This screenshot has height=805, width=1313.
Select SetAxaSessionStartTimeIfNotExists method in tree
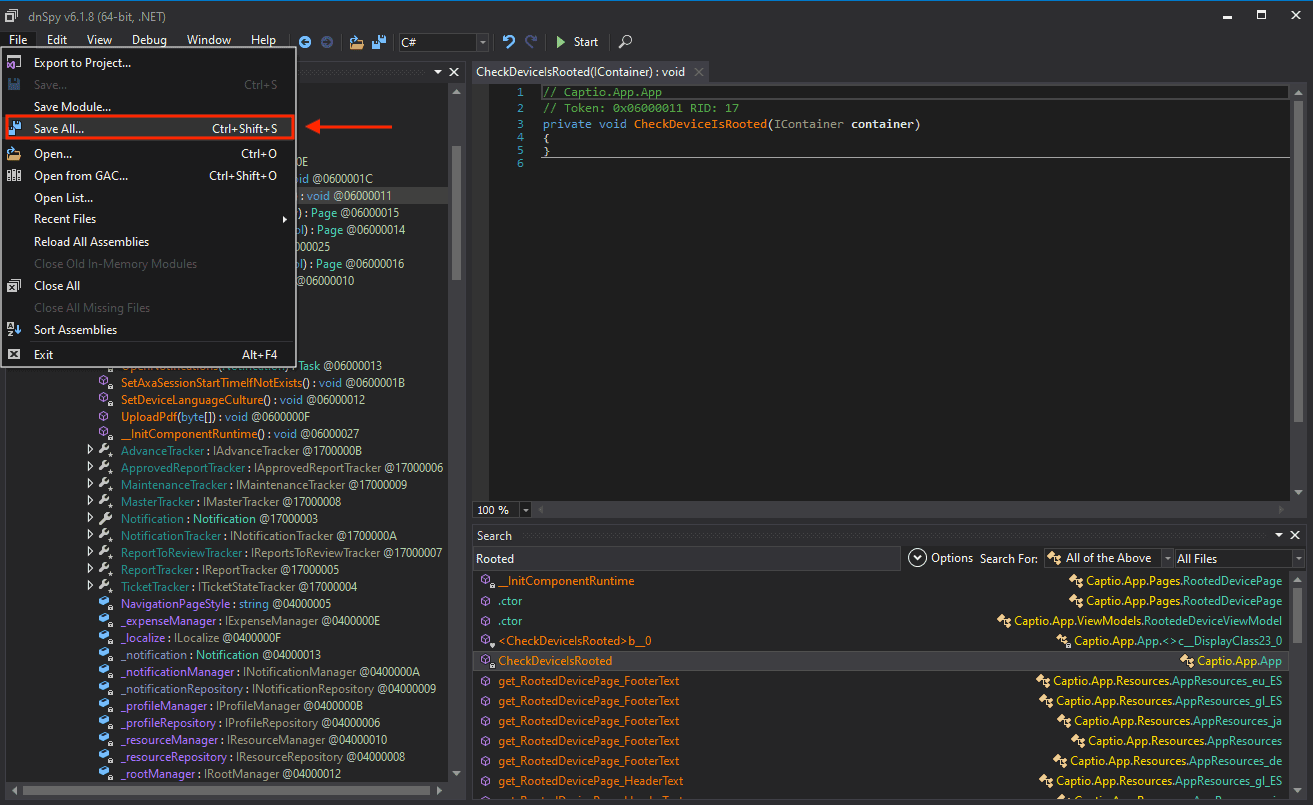[262, 383]
